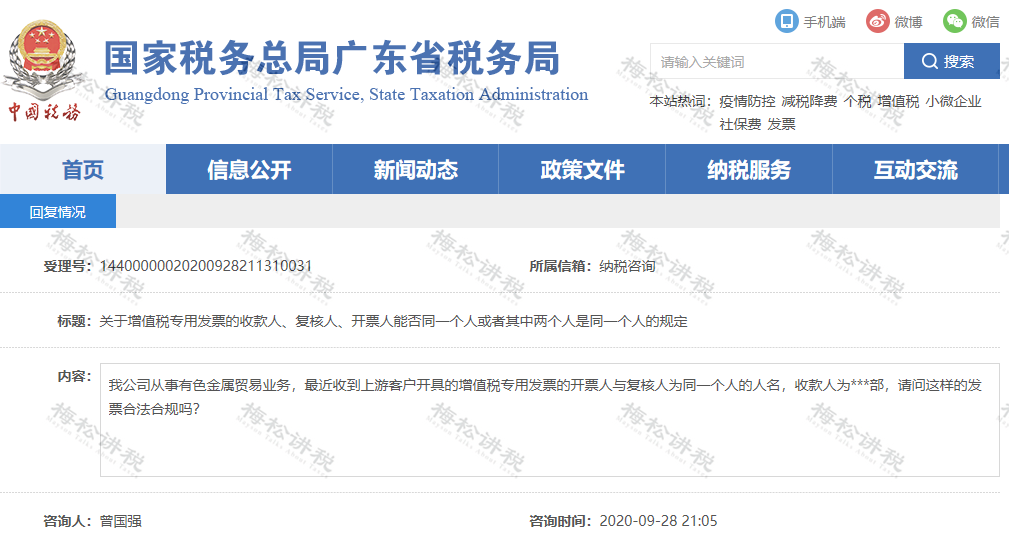Open the Weibo icon link
This screenshot has width=1009, height=537.
[x=877, y=21]
